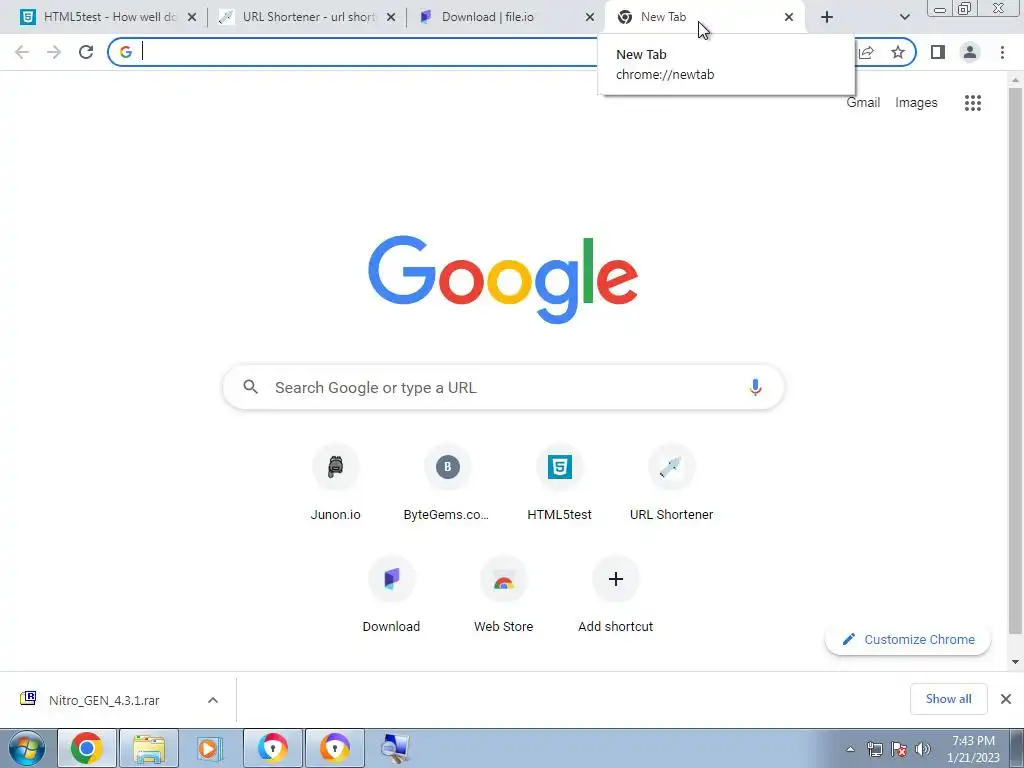
Task: Click the scrollbar down arrow
Action: coord(1015,662)
